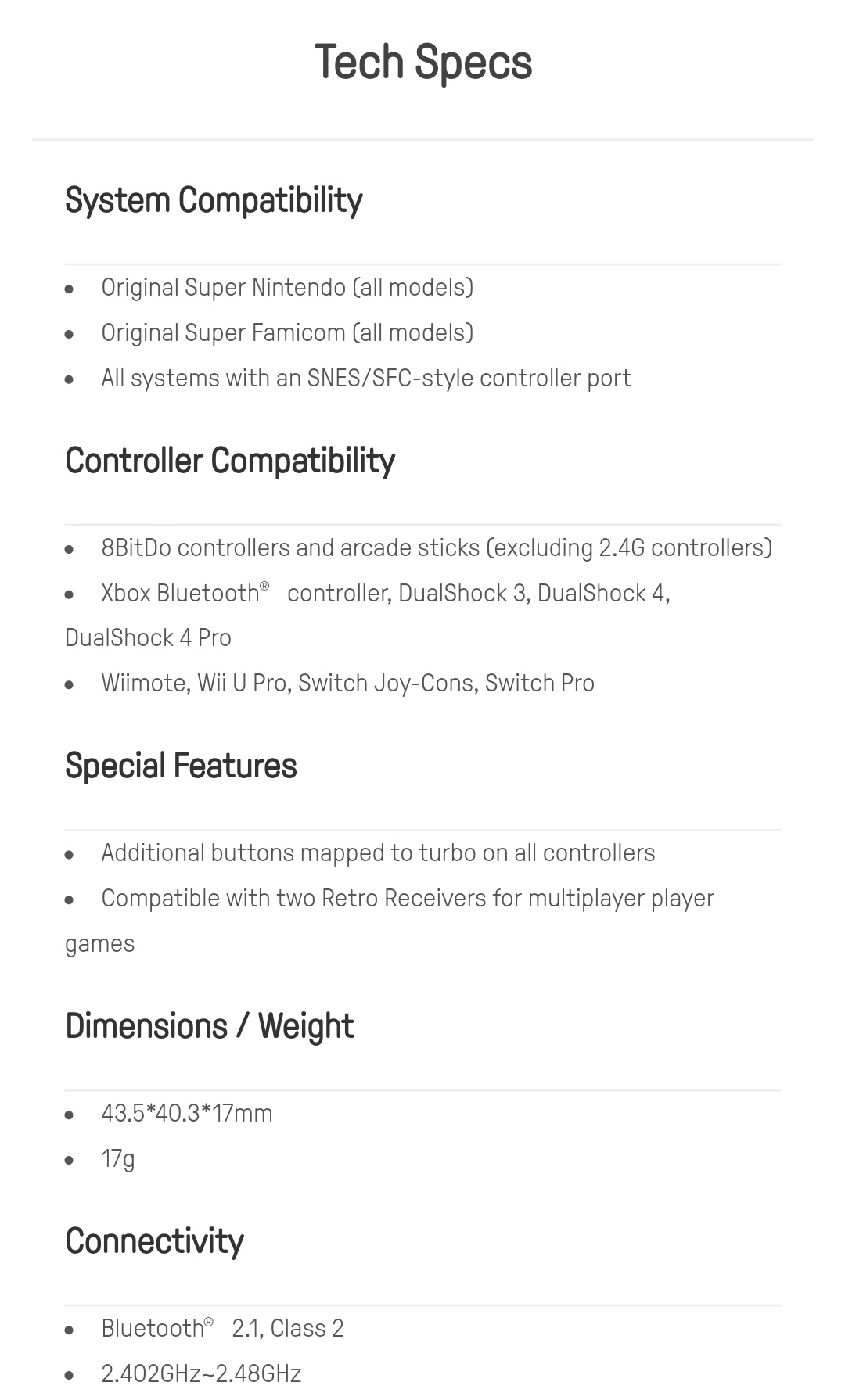The width and height of the screenshot is (845, 1400).
Task: Click the Controller Compatibility heading
Action: [230, 461]
